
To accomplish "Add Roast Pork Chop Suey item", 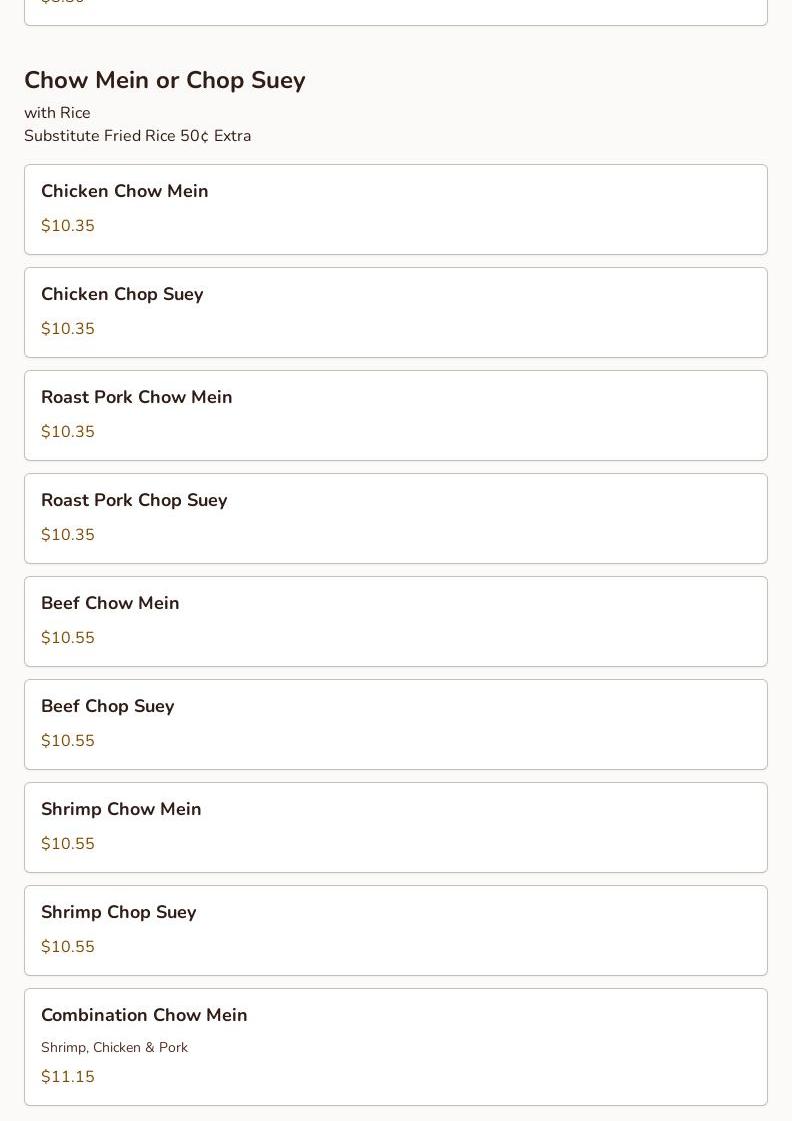I will click(395, 518).
